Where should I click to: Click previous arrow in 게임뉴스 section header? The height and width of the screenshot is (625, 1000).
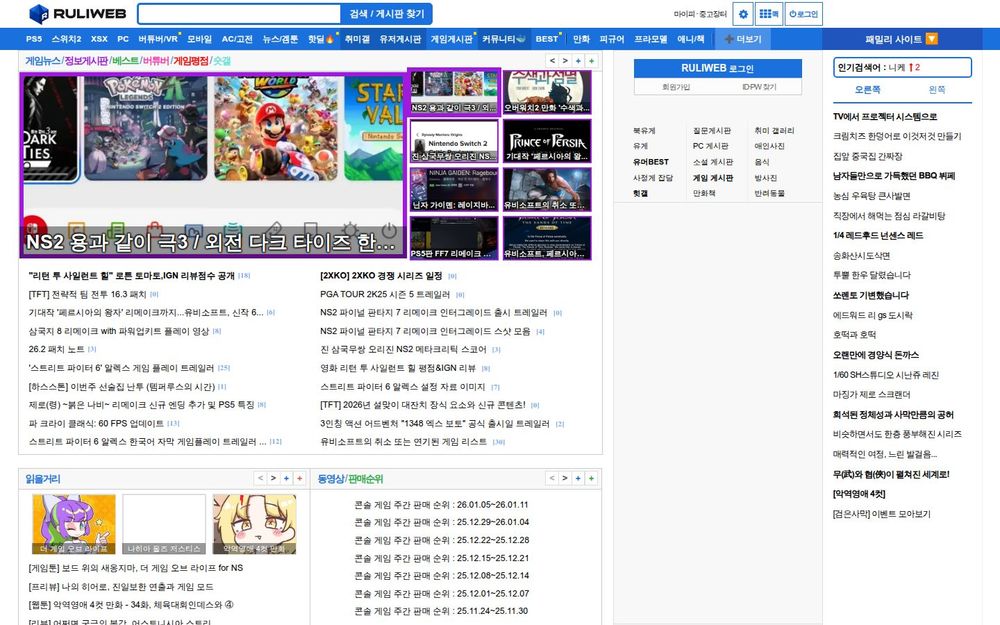coord(552,61)
